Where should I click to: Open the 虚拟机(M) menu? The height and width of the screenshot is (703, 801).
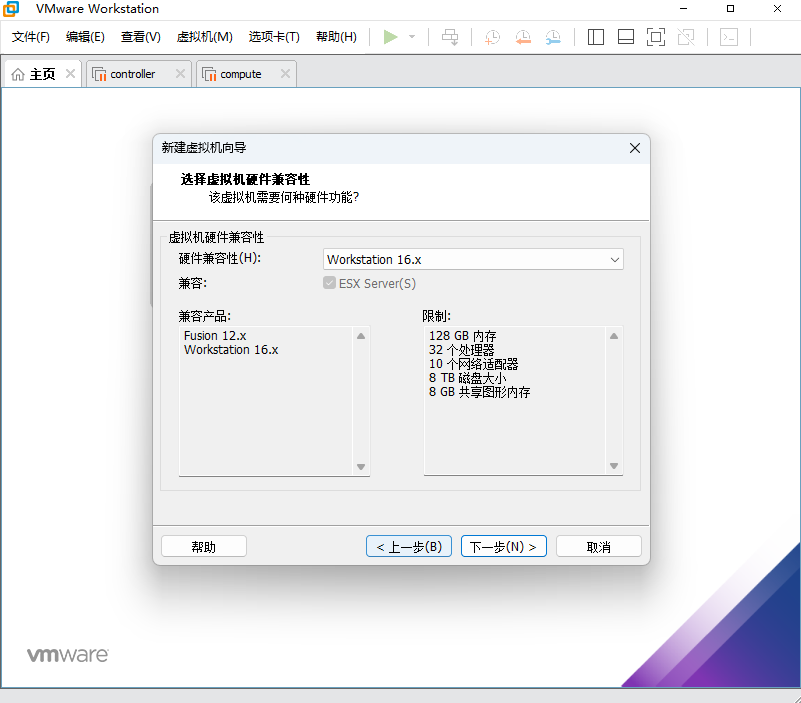[x=204, y=37]
